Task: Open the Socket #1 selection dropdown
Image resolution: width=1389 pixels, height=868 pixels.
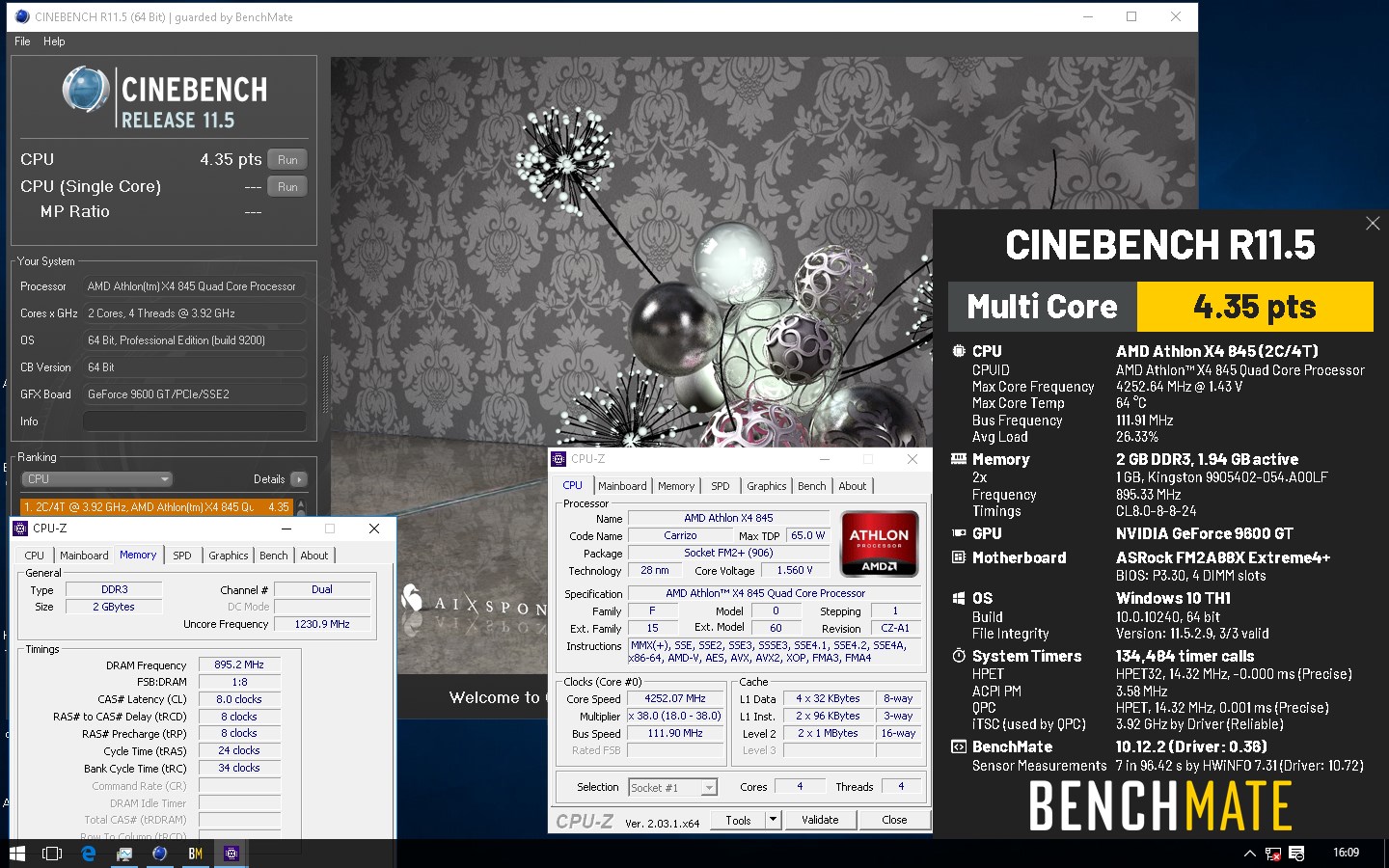Action: click(672, 787)
